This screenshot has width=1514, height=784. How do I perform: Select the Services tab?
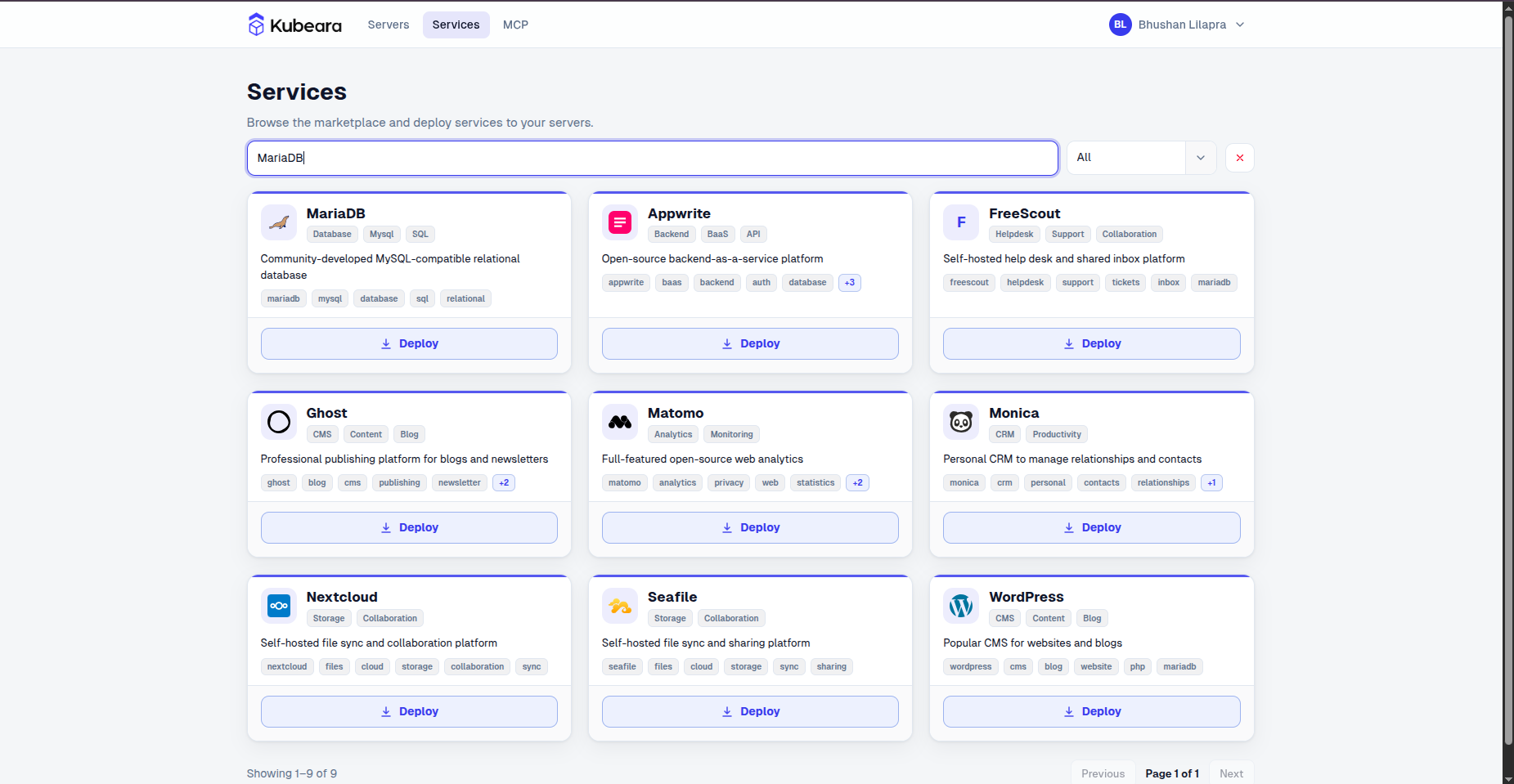(456, 25)
